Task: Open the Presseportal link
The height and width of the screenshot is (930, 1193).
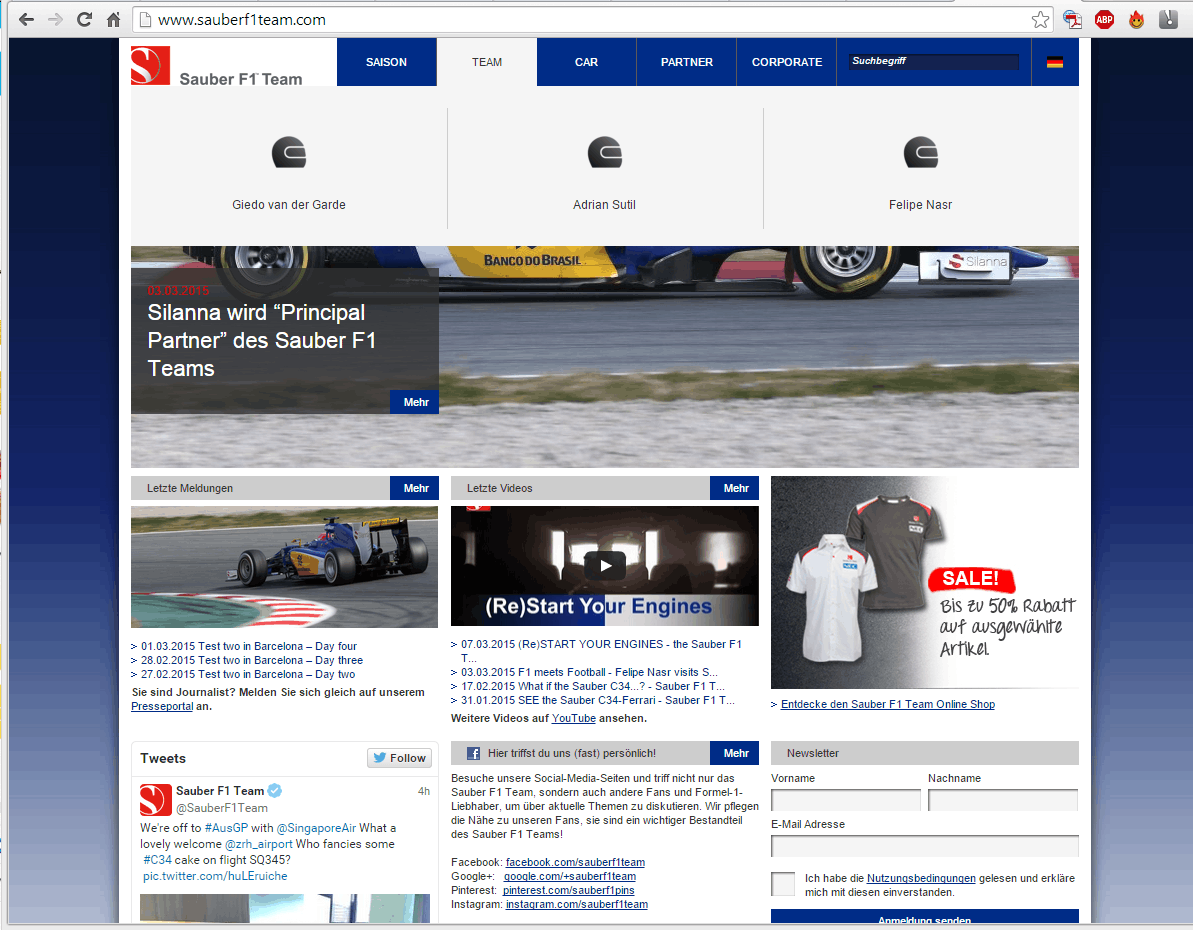Action: pos(162,706)
